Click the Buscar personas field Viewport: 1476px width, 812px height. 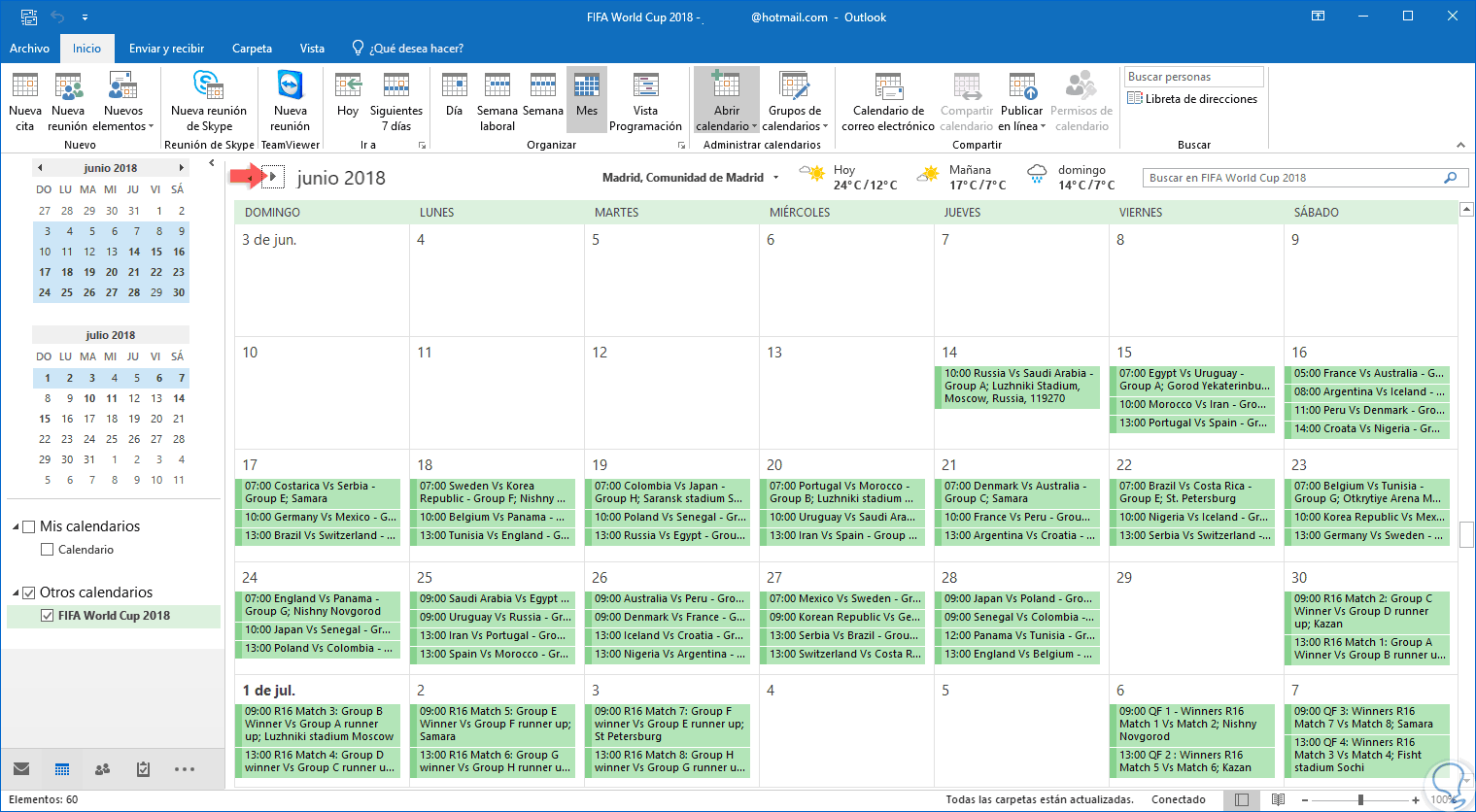1194,77
